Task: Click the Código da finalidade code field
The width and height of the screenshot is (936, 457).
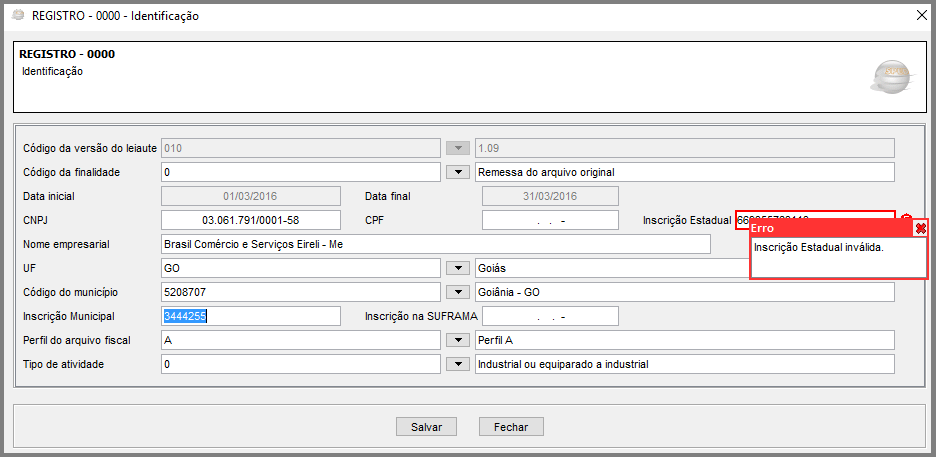Action: pos(300,172)
